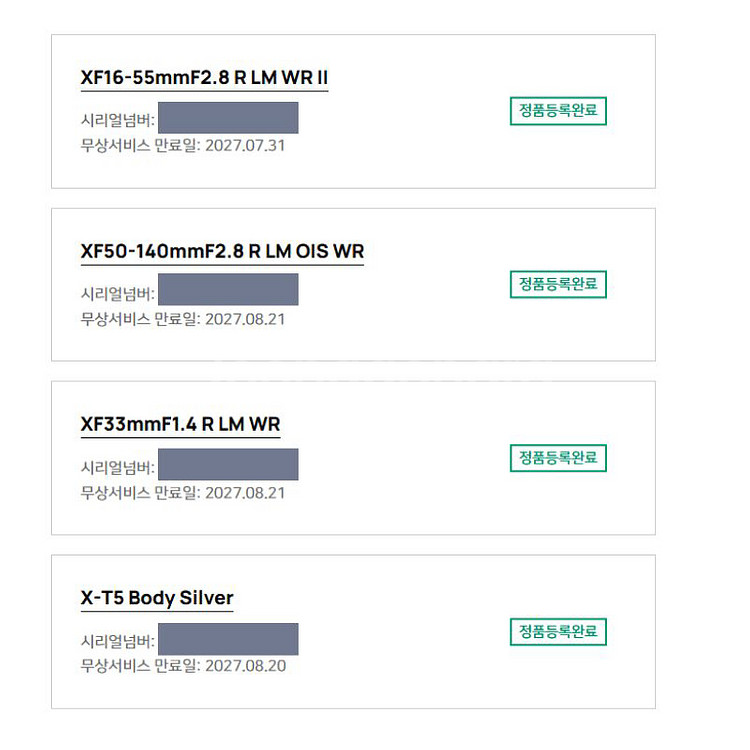This screenshot has height=750, width=750.
Task: Open the XF50-140mmF2.8 R LM OIS WR link
Action: point(222,251)
